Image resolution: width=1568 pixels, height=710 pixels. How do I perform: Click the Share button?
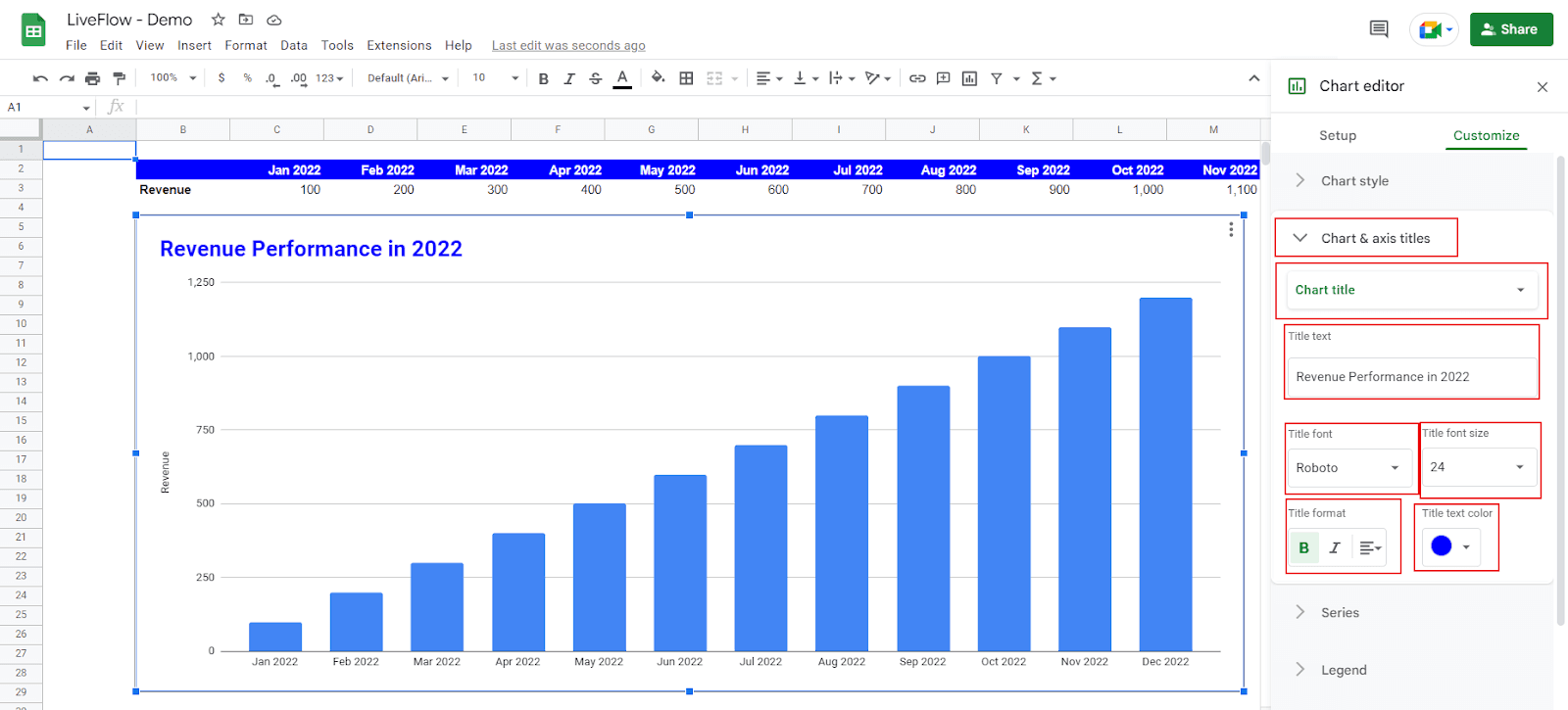pyautogui.click(x=1511, y=29)
